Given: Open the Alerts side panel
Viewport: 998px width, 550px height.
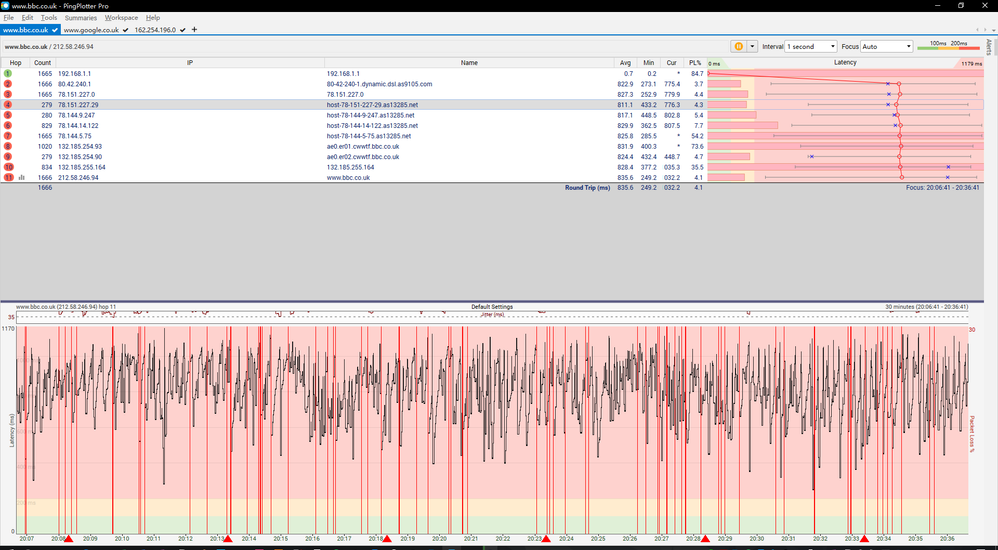Looking at the screenshot, I should coord(989,48).
